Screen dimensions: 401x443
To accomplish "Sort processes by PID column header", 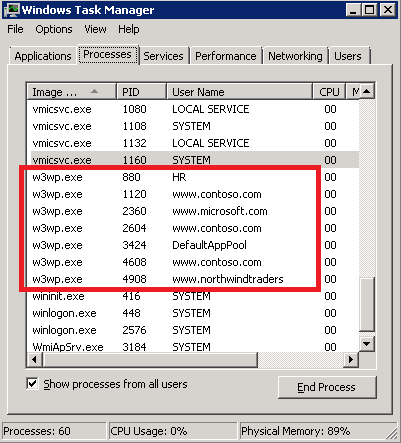I will pyautogui.click(x=141, y=91).
